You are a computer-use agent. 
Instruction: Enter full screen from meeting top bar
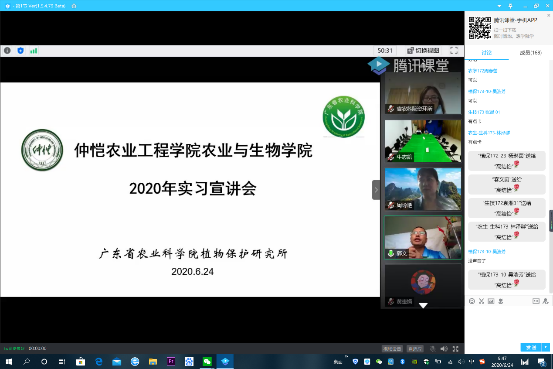pos(454,51)
